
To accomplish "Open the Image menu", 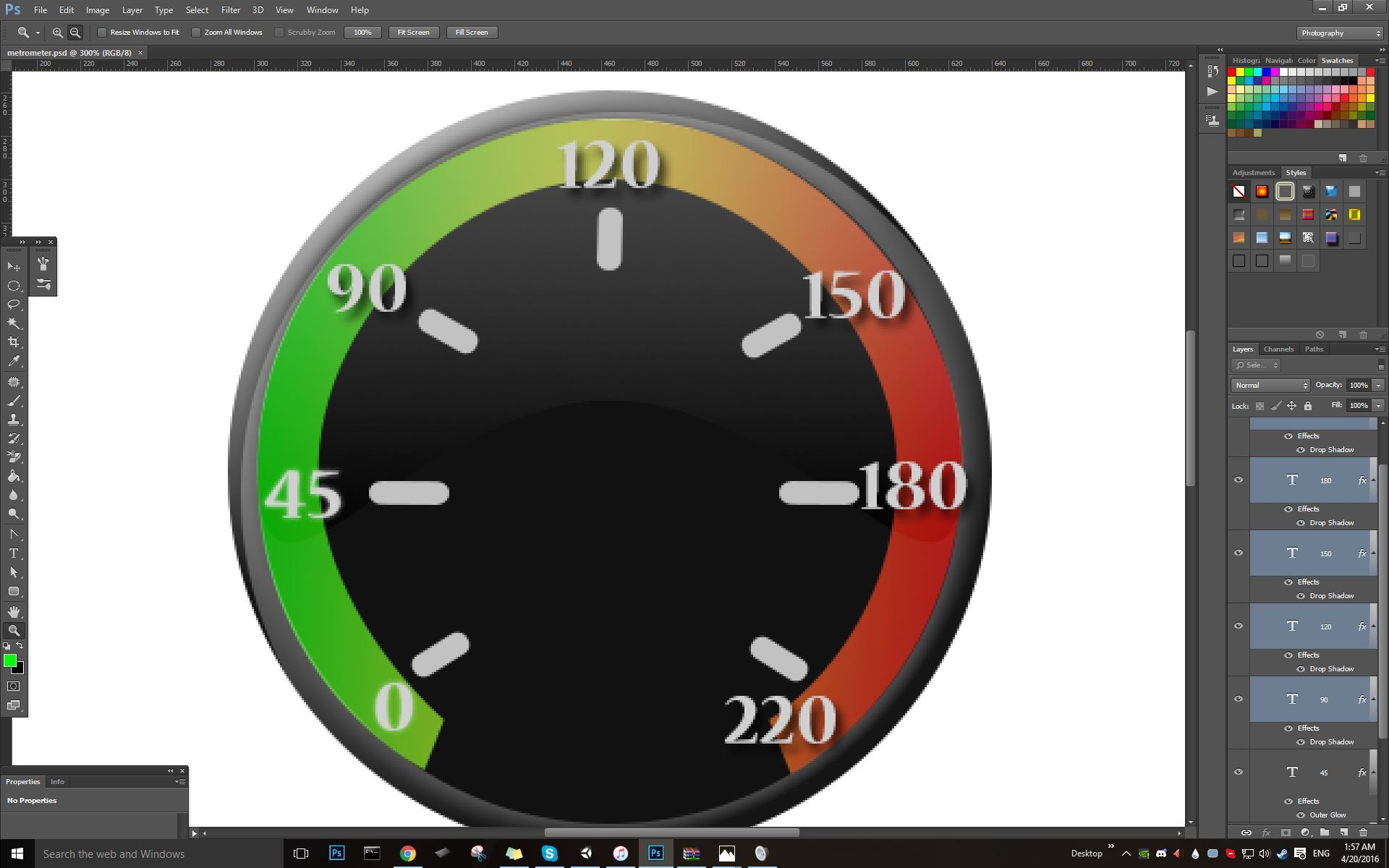I will tap(98, 10).
